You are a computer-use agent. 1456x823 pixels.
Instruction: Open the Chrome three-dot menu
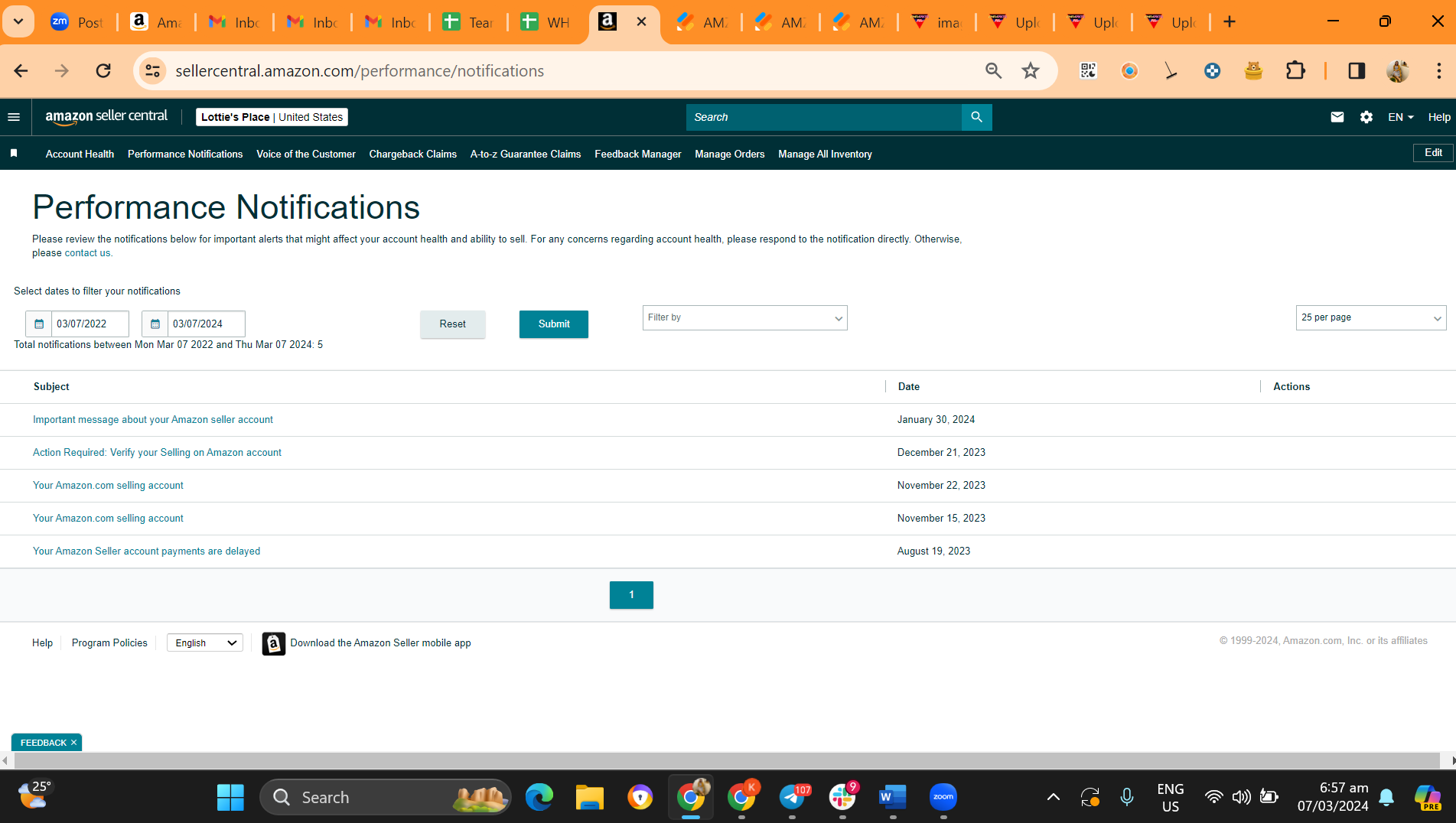pos(1438,71)
